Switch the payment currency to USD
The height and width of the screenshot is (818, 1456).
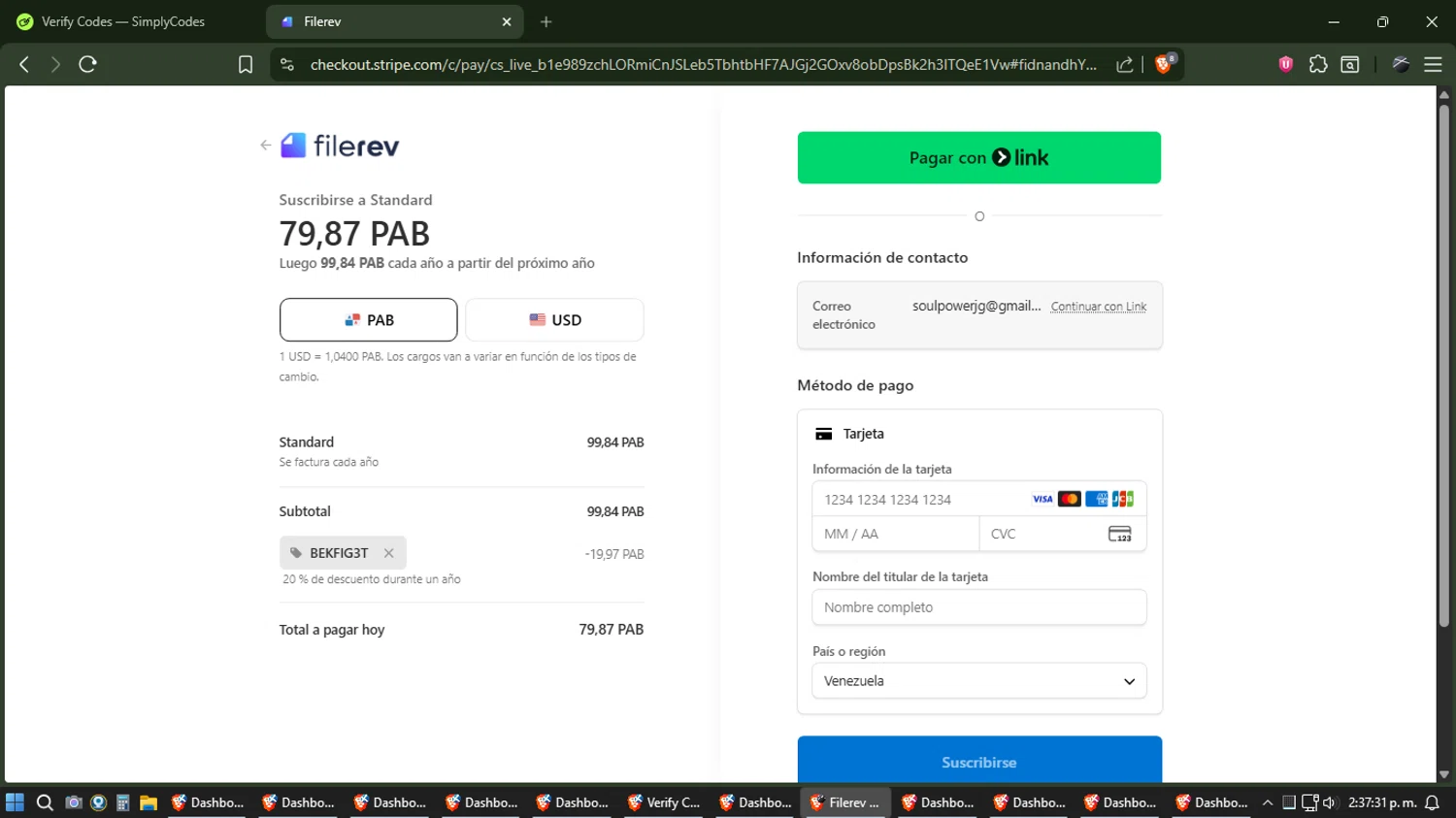pos(554,320)
